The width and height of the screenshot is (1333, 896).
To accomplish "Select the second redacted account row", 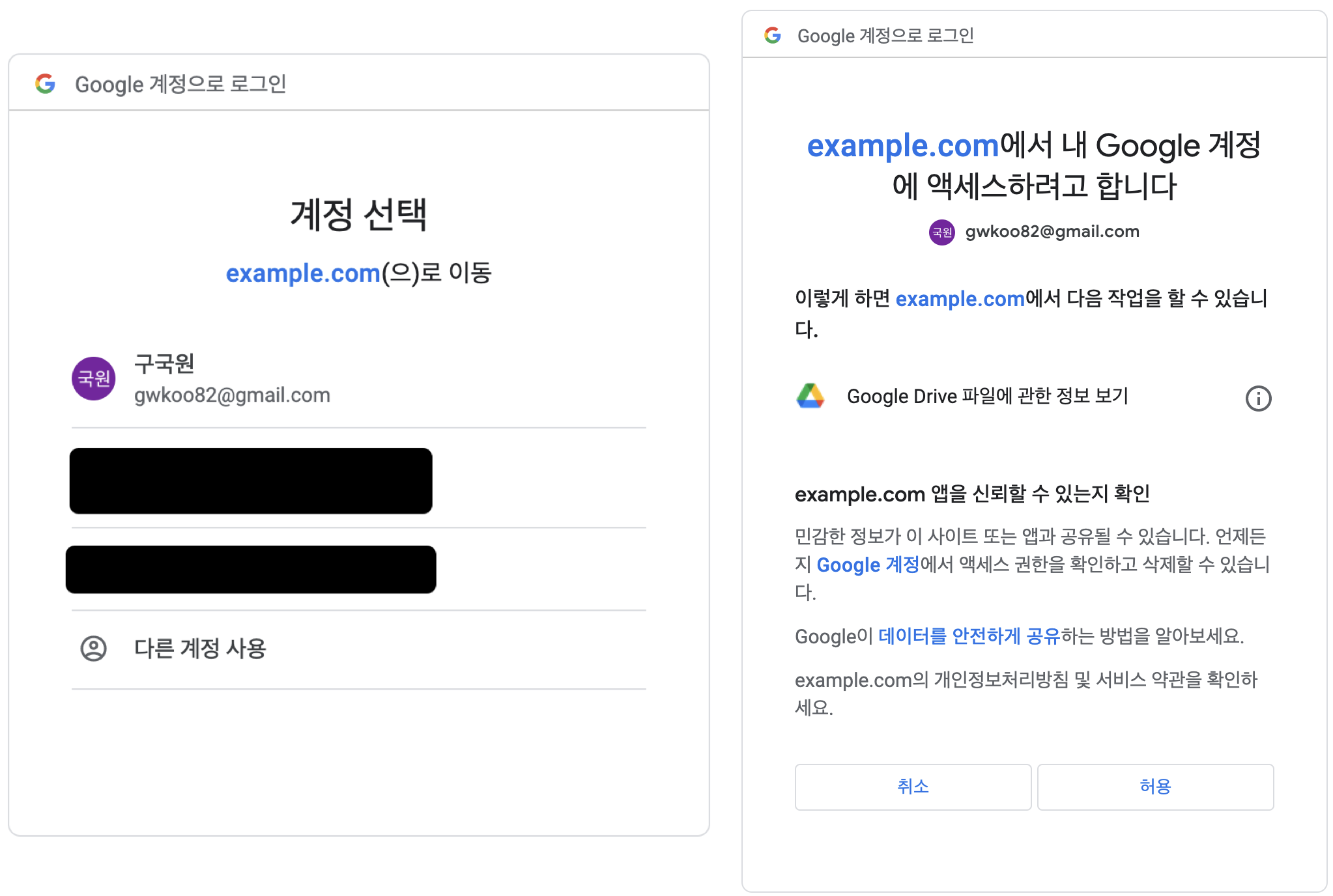I will [251, 569].
